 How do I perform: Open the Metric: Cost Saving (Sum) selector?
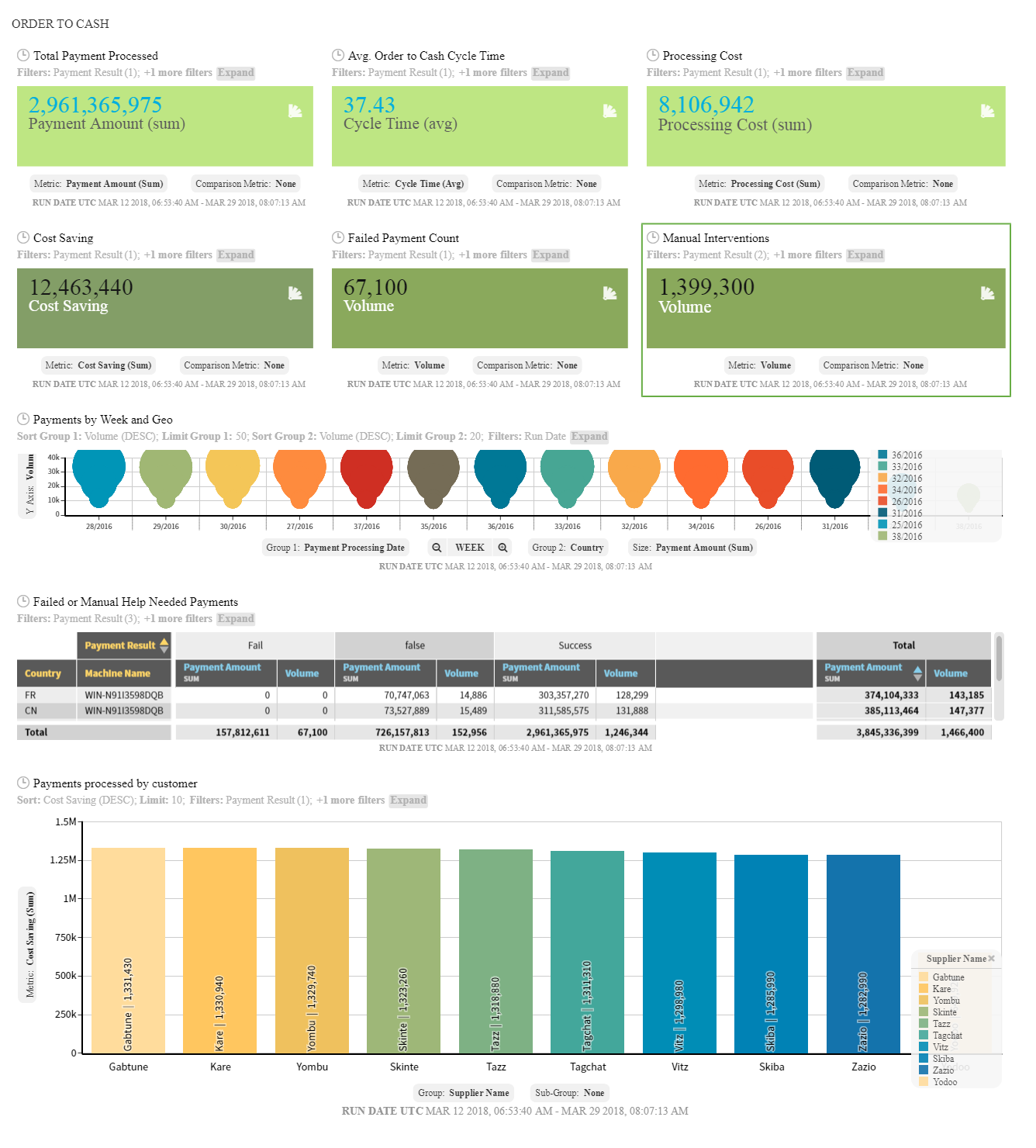(x=98, y=365)
